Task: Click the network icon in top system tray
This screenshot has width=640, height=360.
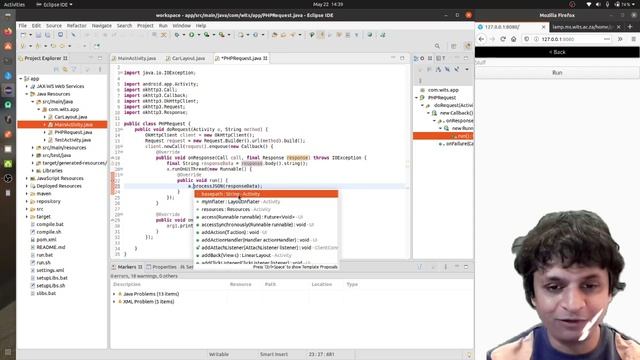Action: coord(589,4)
